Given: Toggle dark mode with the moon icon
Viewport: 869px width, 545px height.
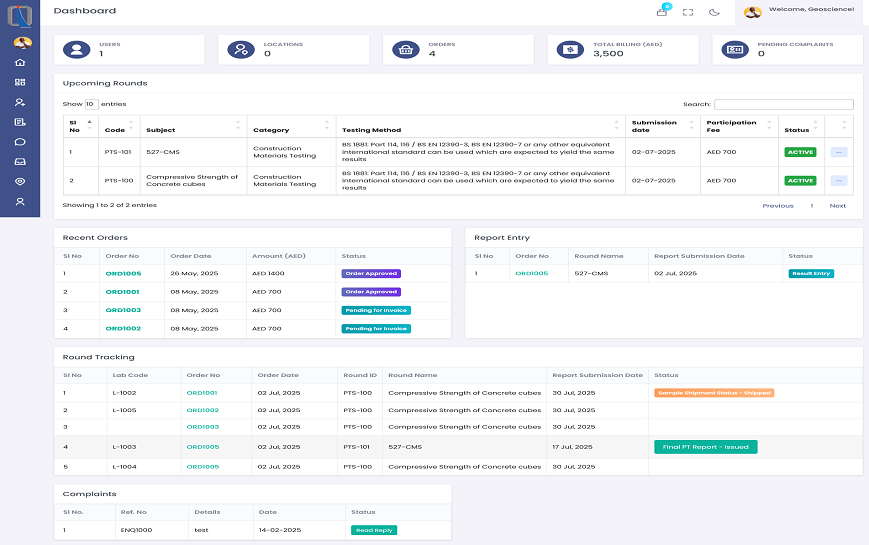Looking at the screenshot, I should (714, 12).
